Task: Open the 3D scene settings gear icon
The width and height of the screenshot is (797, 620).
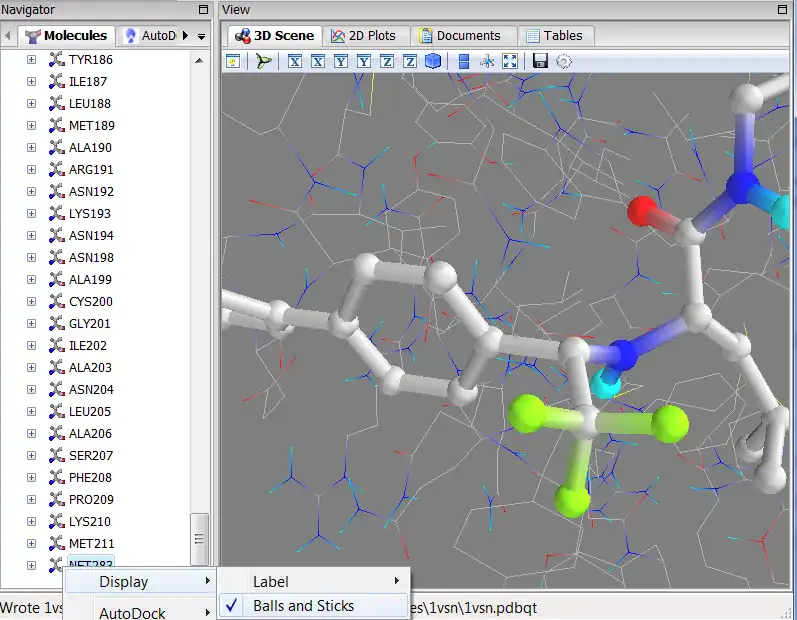Action: pos(564,61)
